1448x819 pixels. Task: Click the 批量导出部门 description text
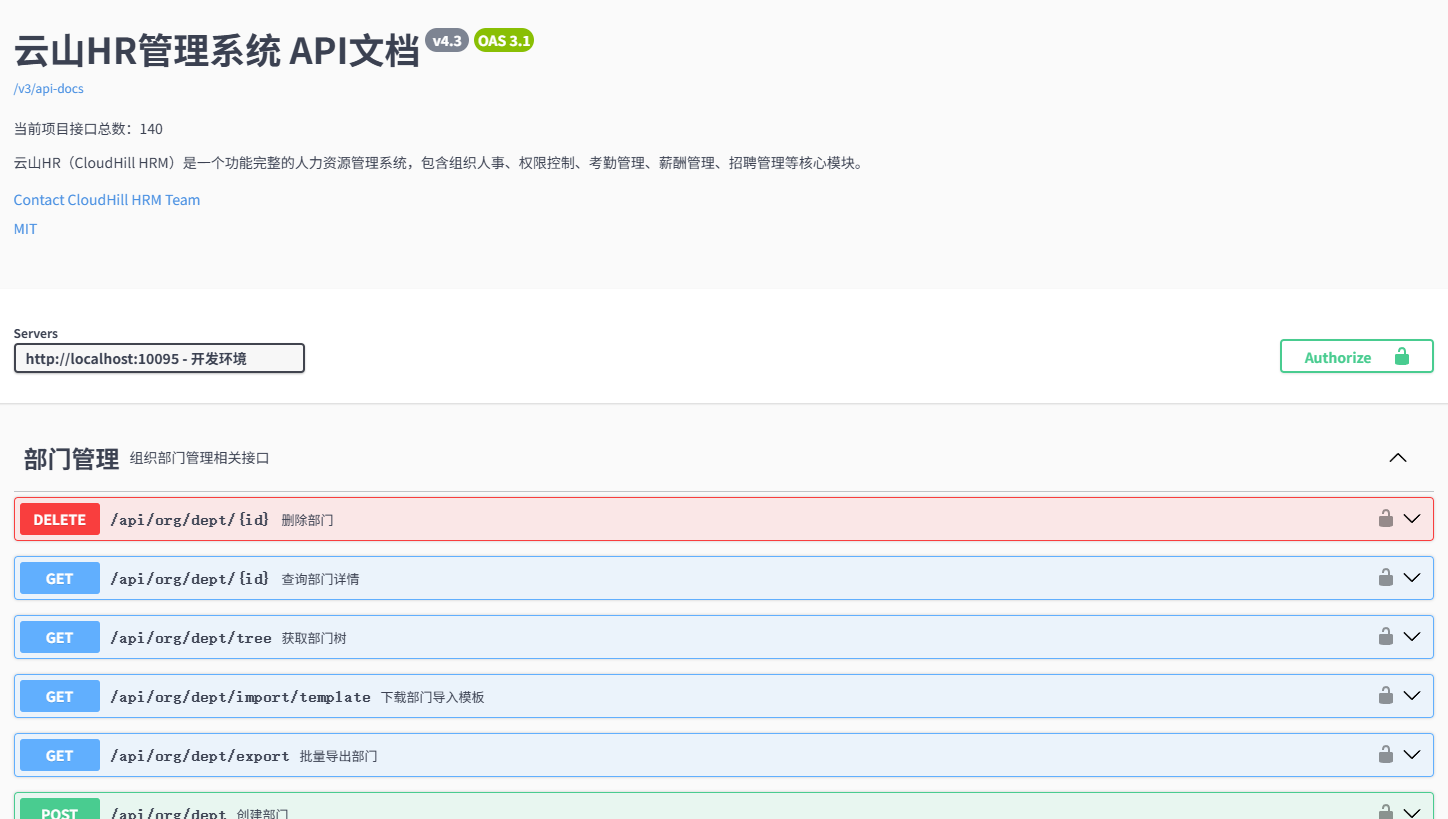339,756
